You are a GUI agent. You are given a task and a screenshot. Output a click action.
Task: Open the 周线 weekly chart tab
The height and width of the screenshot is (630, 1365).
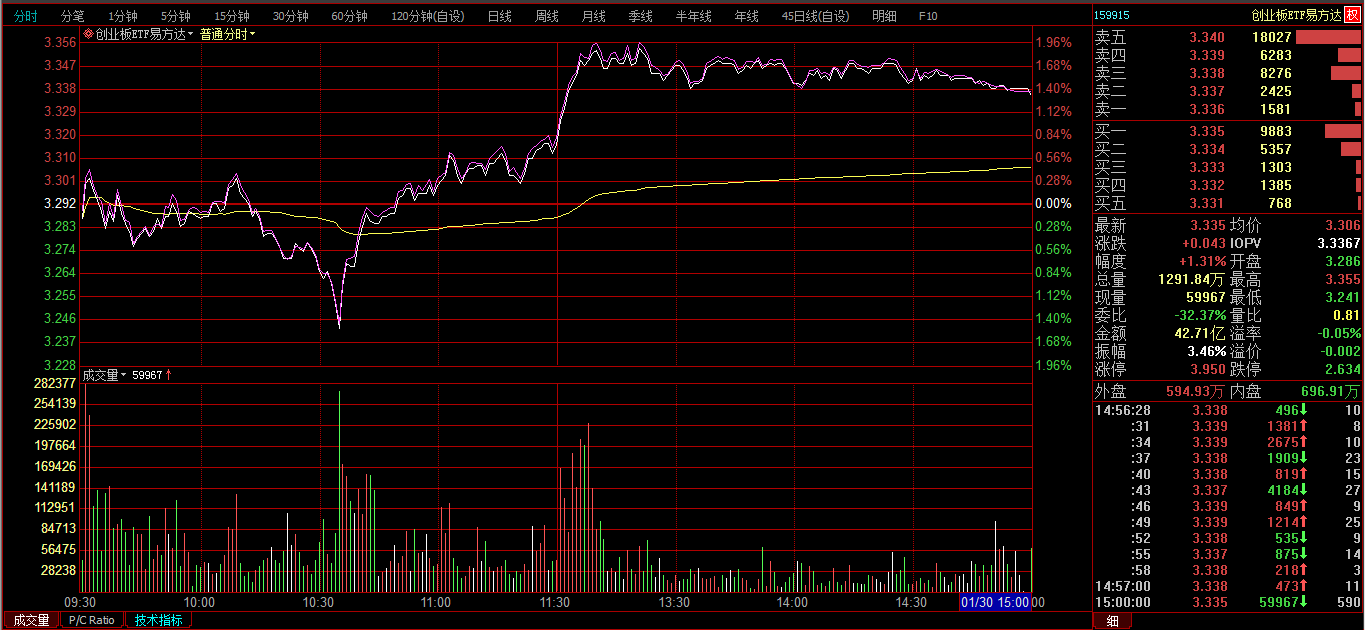tap(546, 16)
